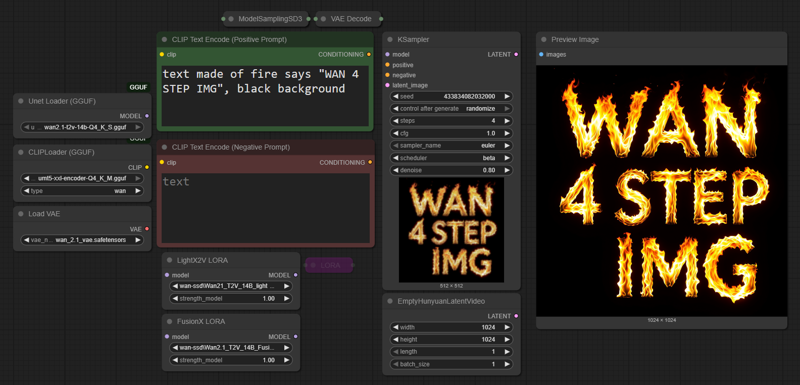Viewport: 800px width, 385px height.
Task: Collapse the LightX2V LORA node title dot
Action: pos(170,260)
